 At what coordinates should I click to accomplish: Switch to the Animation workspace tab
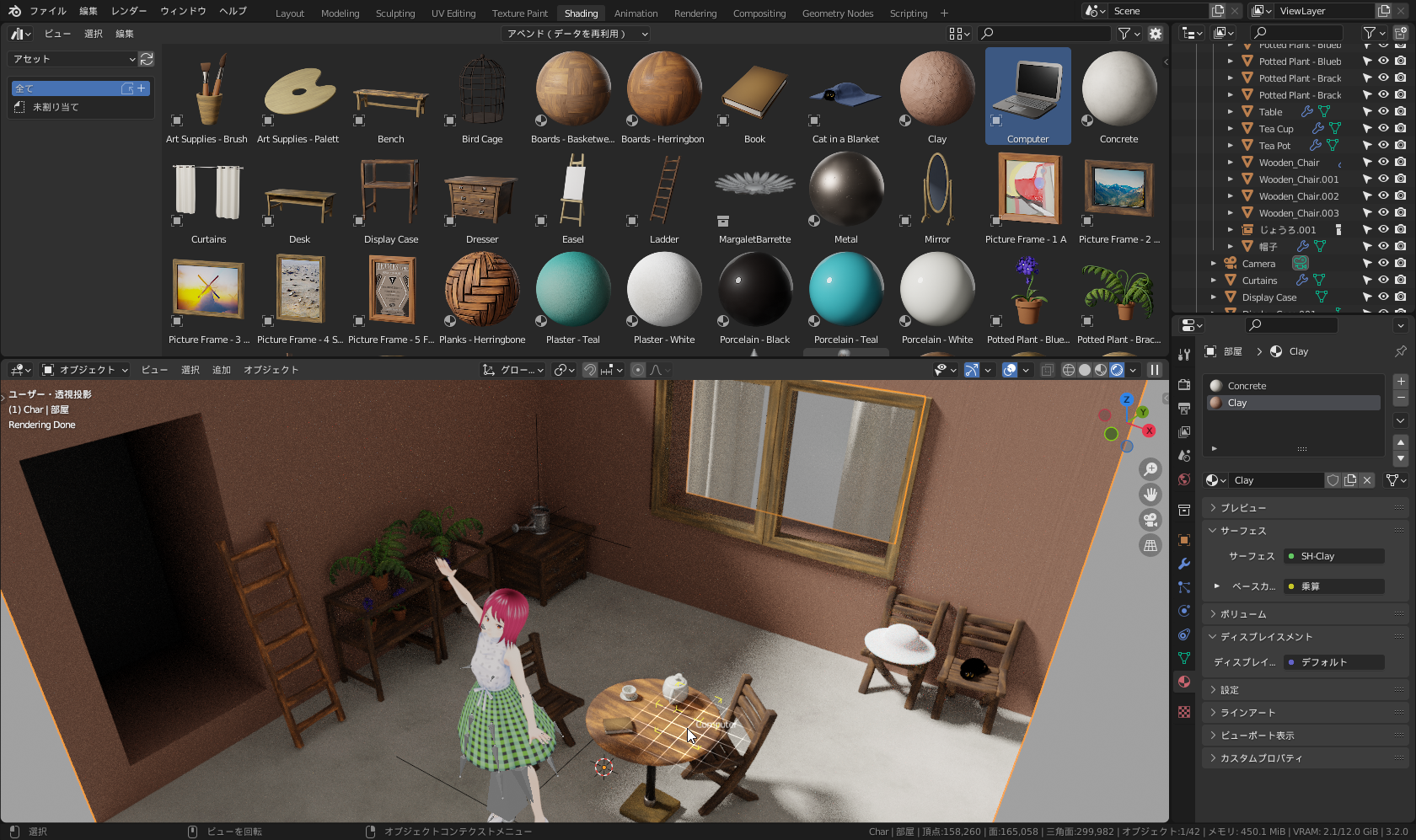pyautogui.click(x=636, y=13)
